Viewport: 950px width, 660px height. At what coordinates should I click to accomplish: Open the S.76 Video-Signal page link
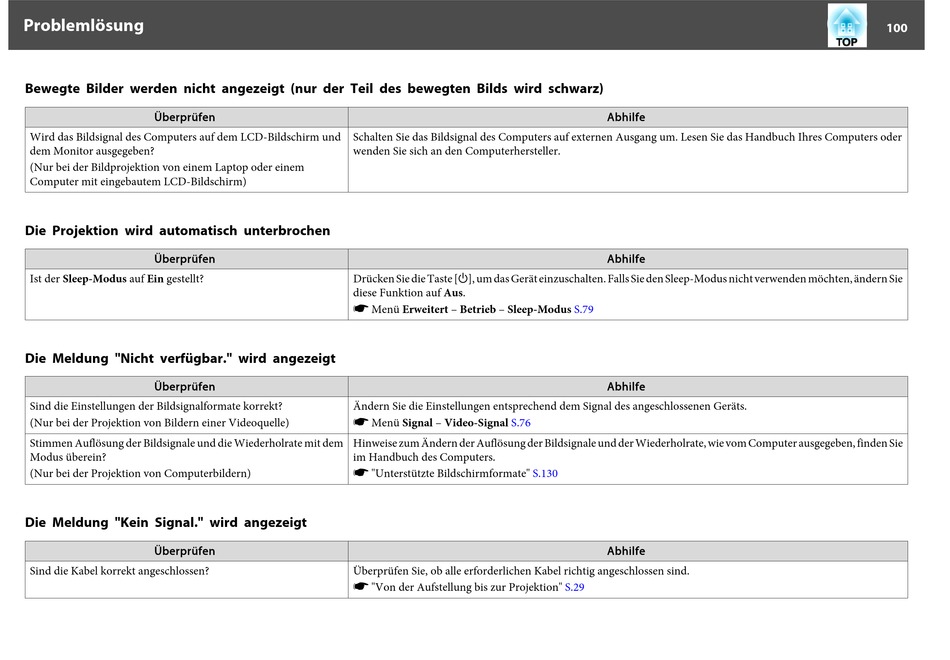(520, 422)
